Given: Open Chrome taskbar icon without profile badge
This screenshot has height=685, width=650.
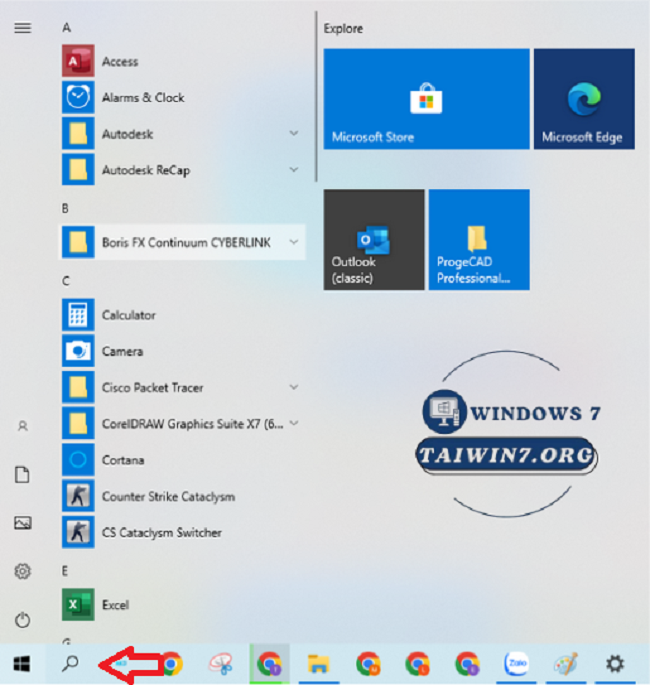Looking at the screenshot, I should pos(173,664).
